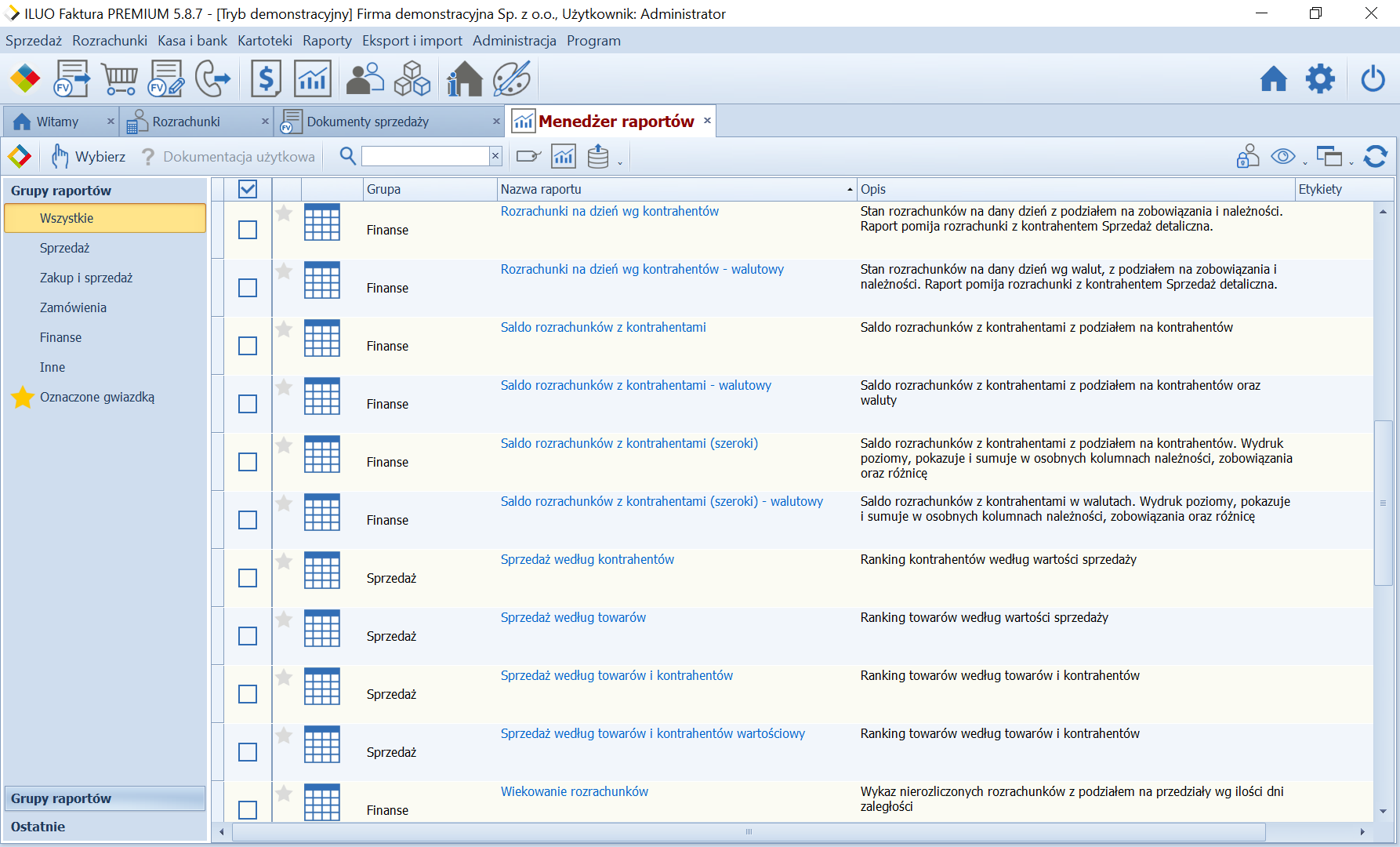The image size is (1400, 847).
Task: Click the table icon of Saldo rozrachunków z kontrahentami row
Action: (322, 338)
